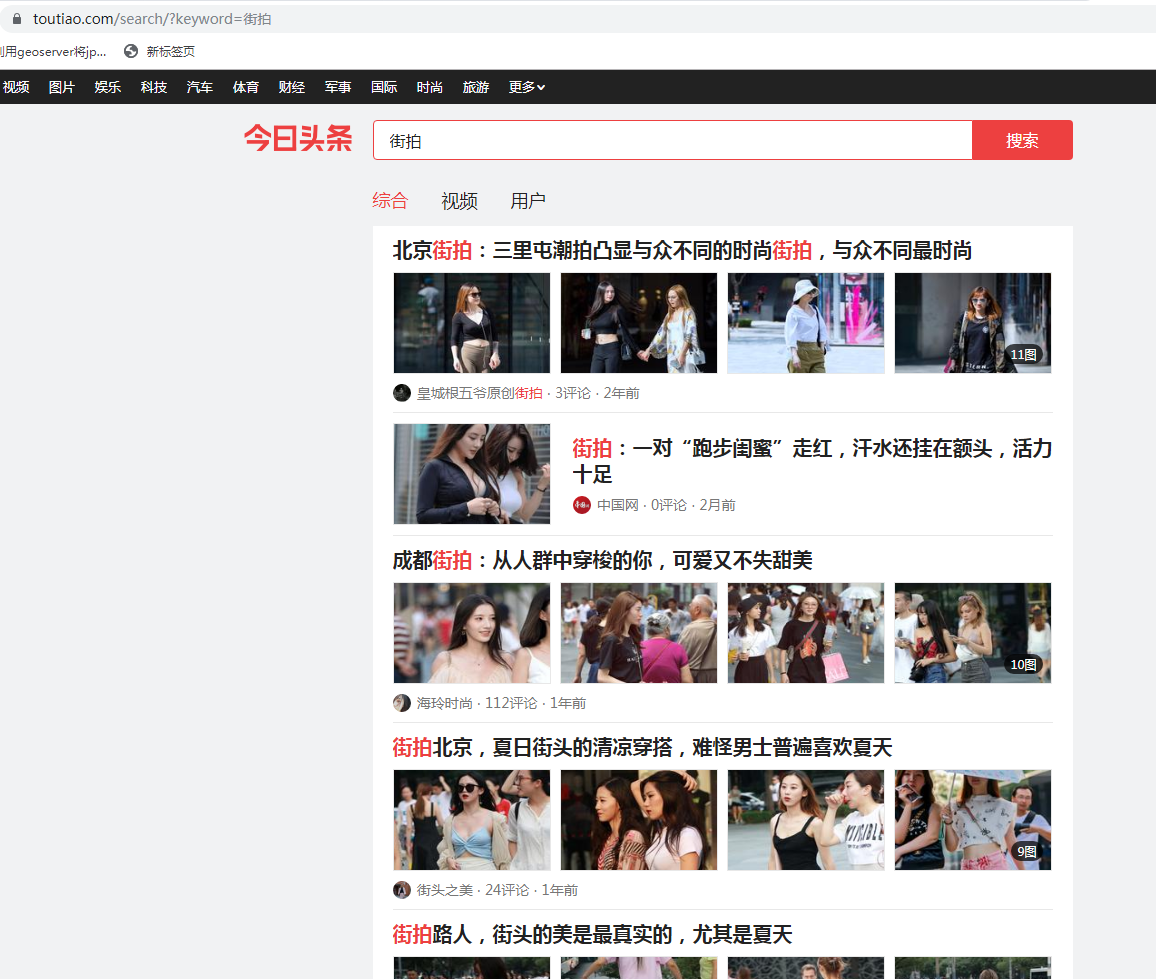This screenshot has width=1156, height=979.
Task: Open the 财经 navigation item
Action: [x=292, y=87]
